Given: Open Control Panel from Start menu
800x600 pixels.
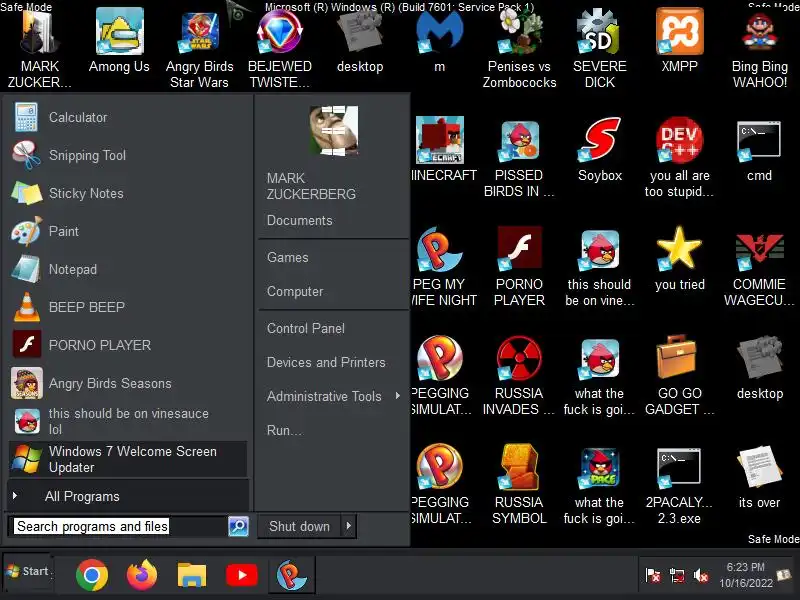Looking at the screenshot, I should coord(306,328).
